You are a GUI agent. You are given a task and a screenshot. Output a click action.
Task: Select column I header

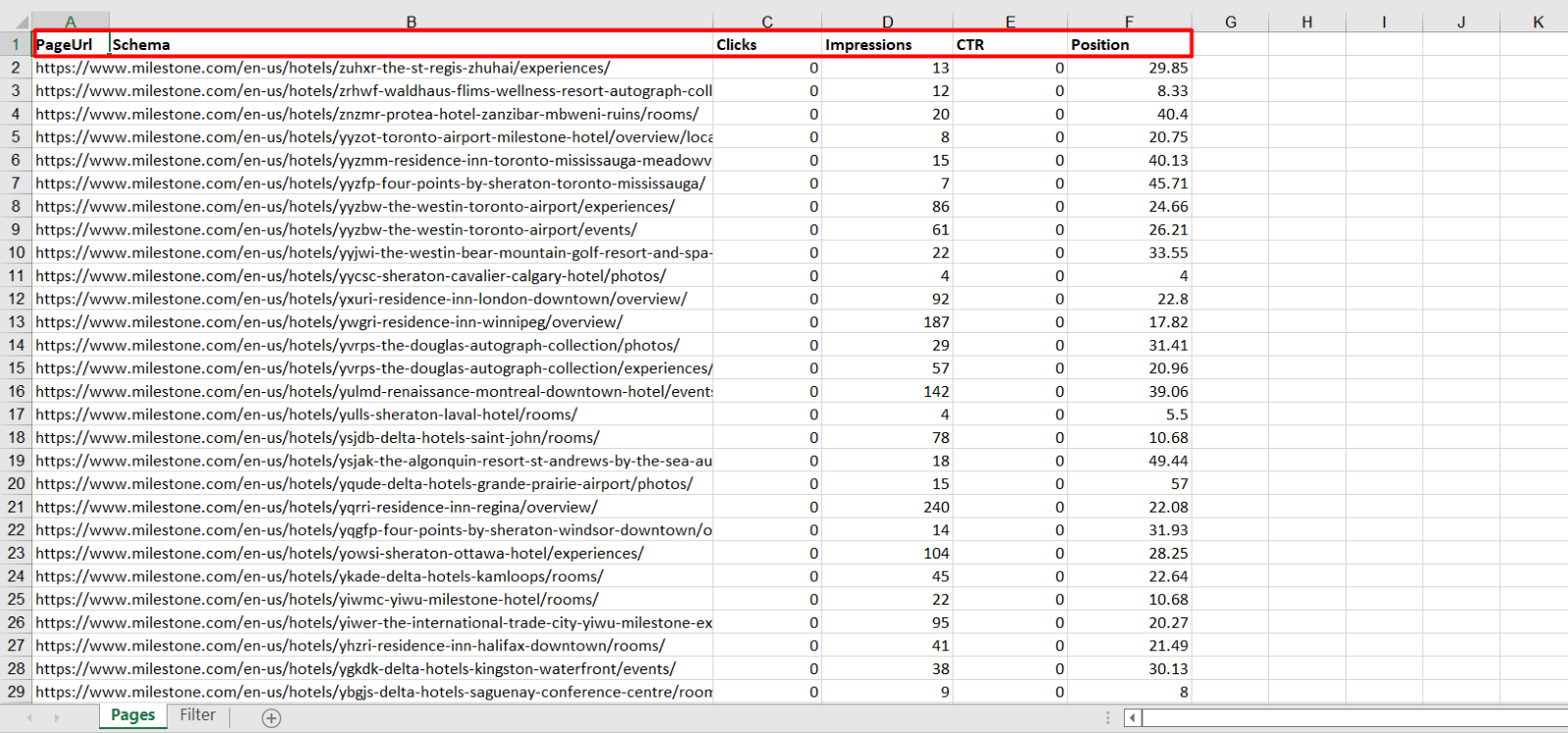(x=1384, y=22)
